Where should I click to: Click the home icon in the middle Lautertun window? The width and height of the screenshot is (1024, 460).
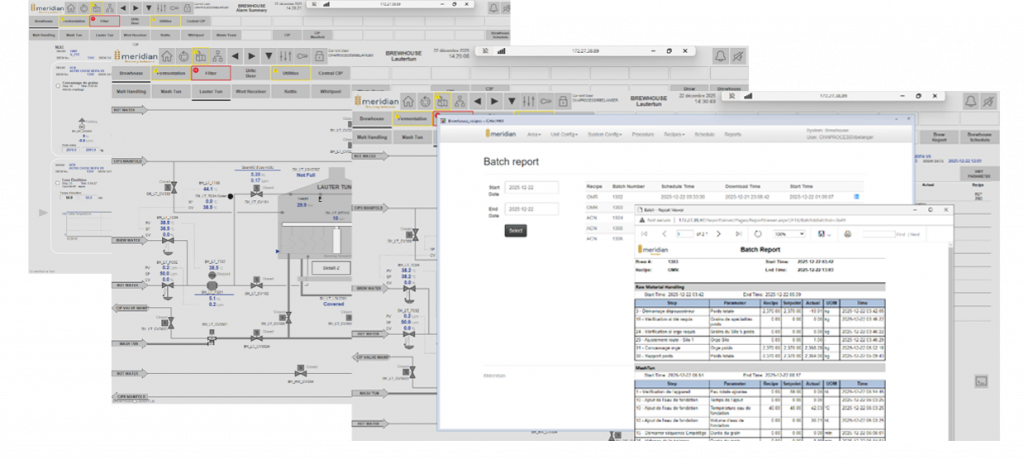click(168, 56)
